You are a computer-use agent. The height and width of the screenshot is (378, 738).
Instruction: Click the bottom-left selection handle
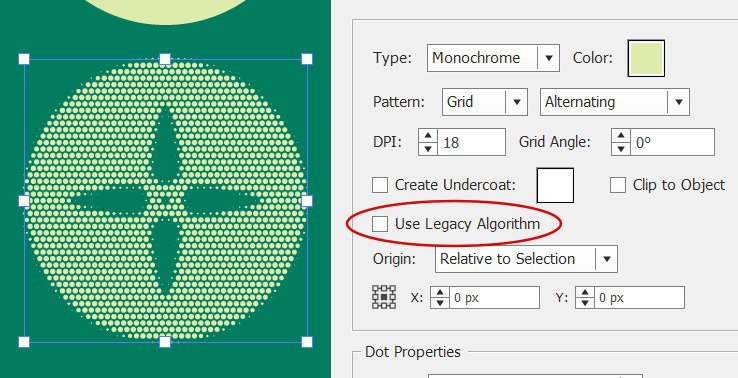click(x=24, y=342)
